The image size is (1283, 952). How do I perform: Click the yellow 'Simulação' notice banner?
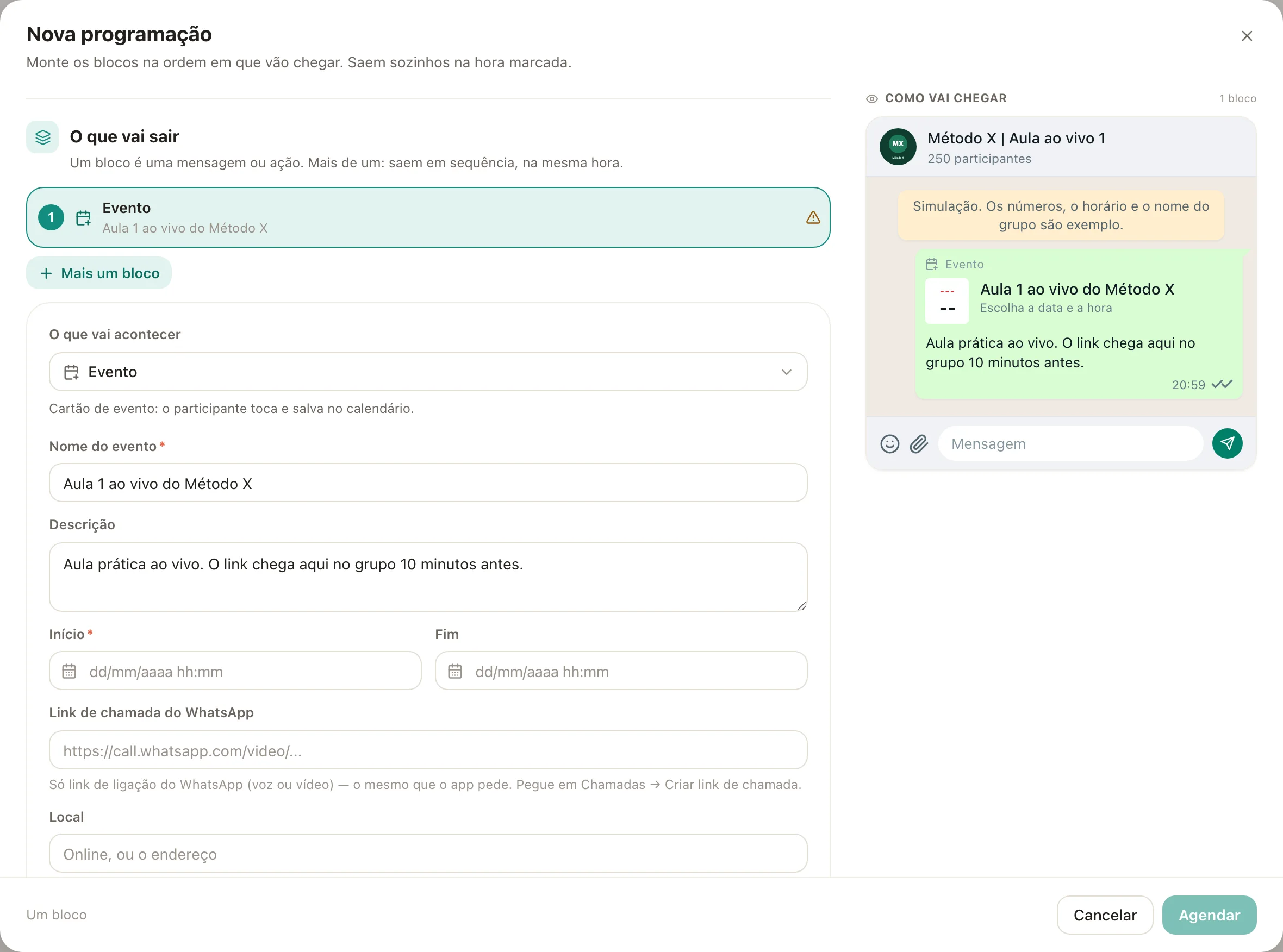point(1061,215)
